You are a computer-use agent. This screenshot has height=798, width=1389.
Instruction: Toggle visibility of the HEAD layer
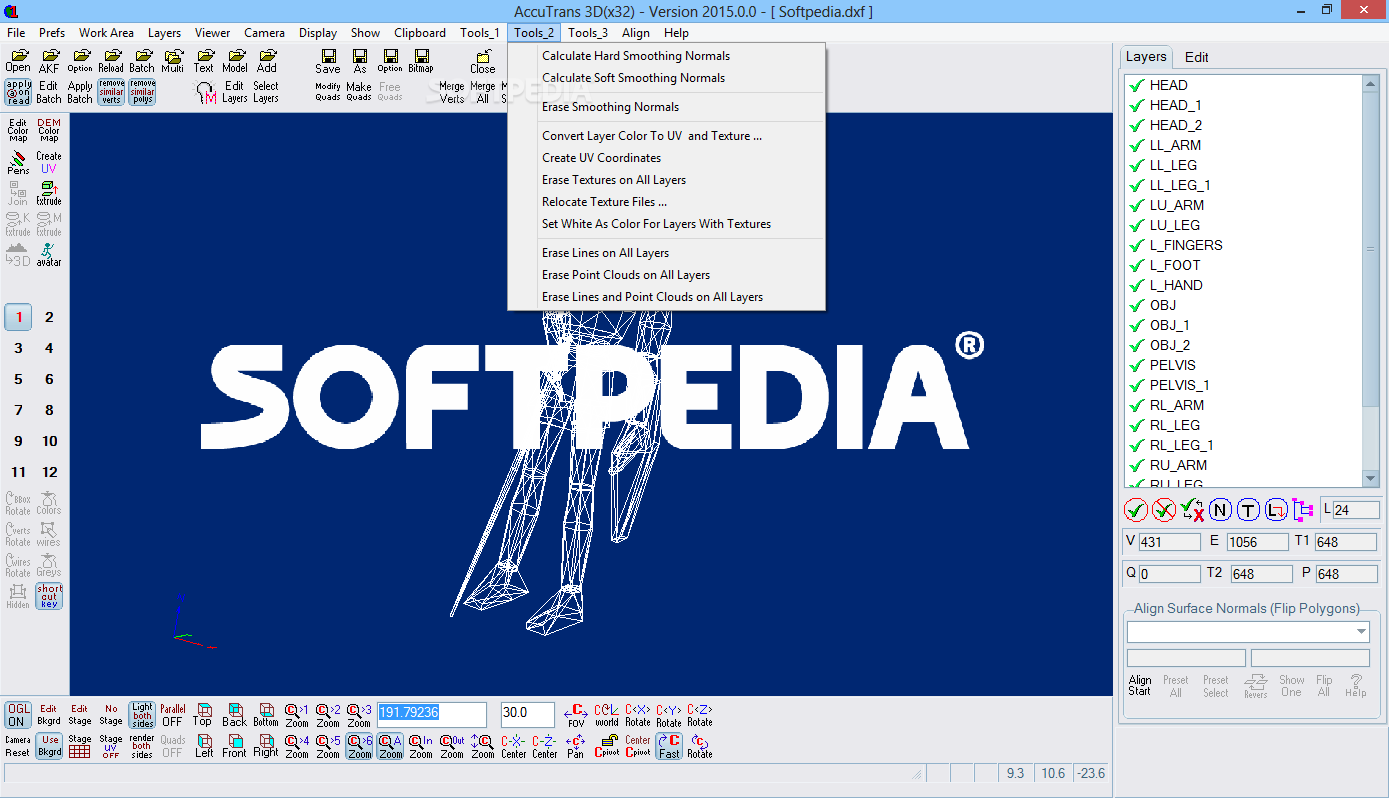1136,85
